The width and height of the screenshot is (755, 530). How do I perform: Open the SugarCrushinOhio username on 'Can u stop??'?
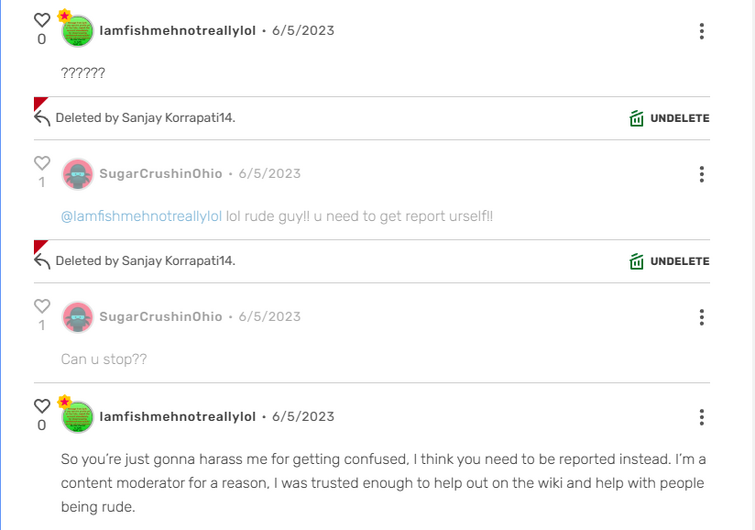[161, 317]
